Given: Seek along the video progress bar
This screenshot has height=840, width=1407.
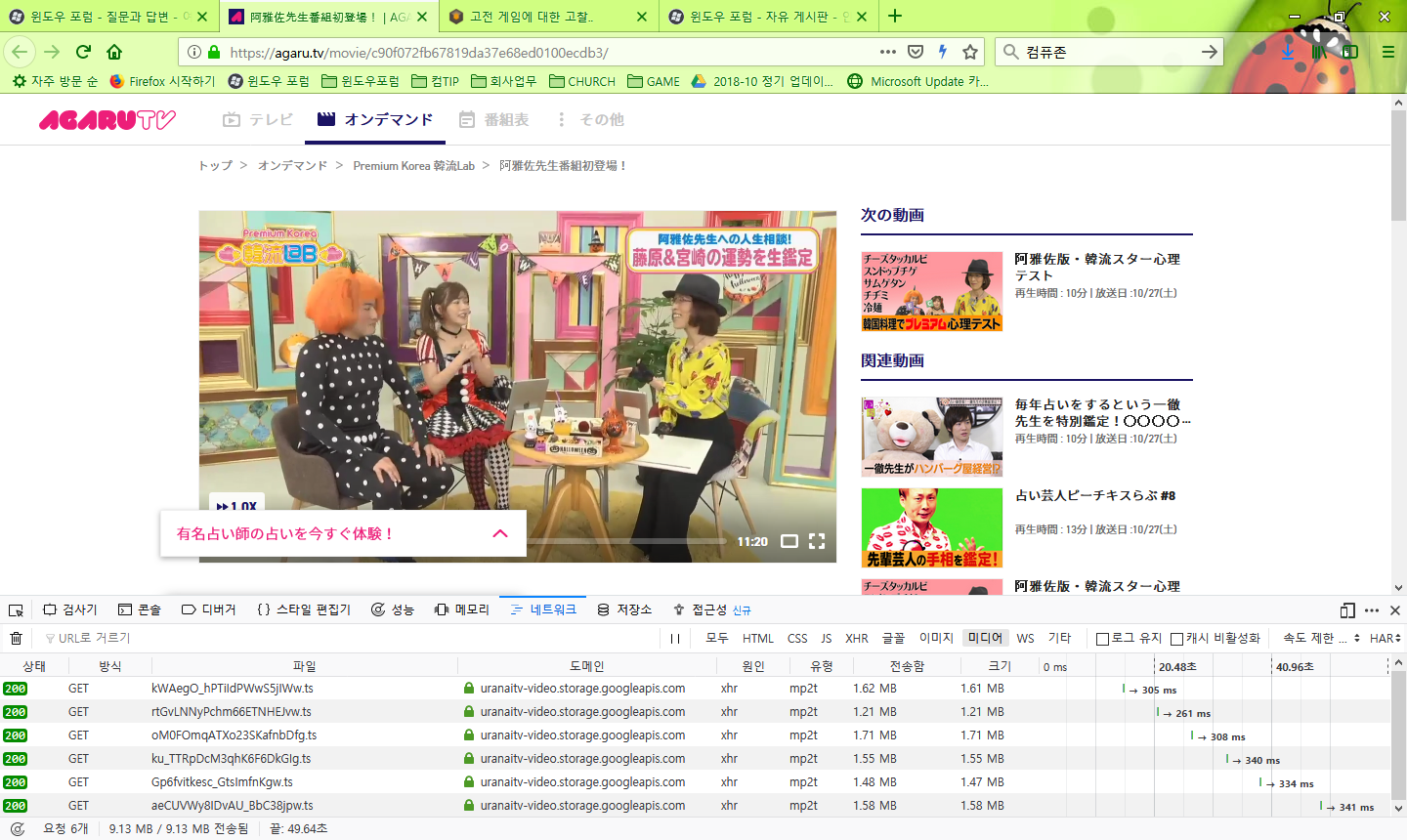Looking at the screenshot, I should [x=625, y=541].
